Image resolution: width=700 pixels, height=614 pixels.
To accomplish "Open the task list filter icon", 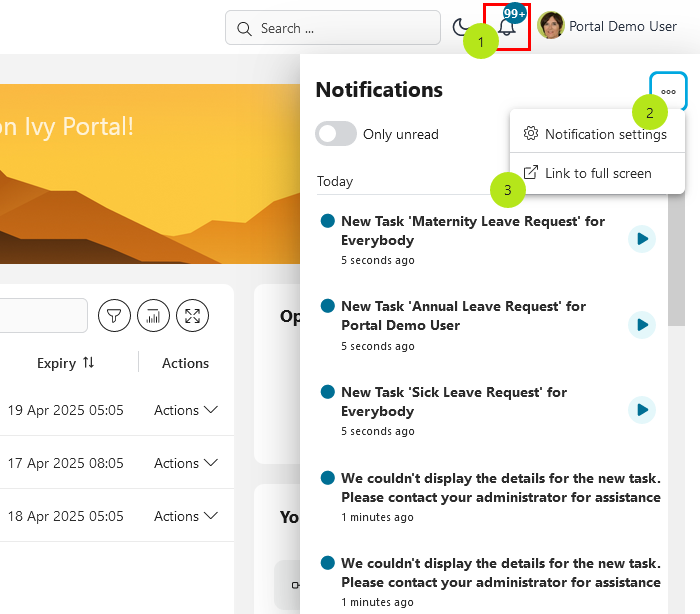I will tap(114, 316).
